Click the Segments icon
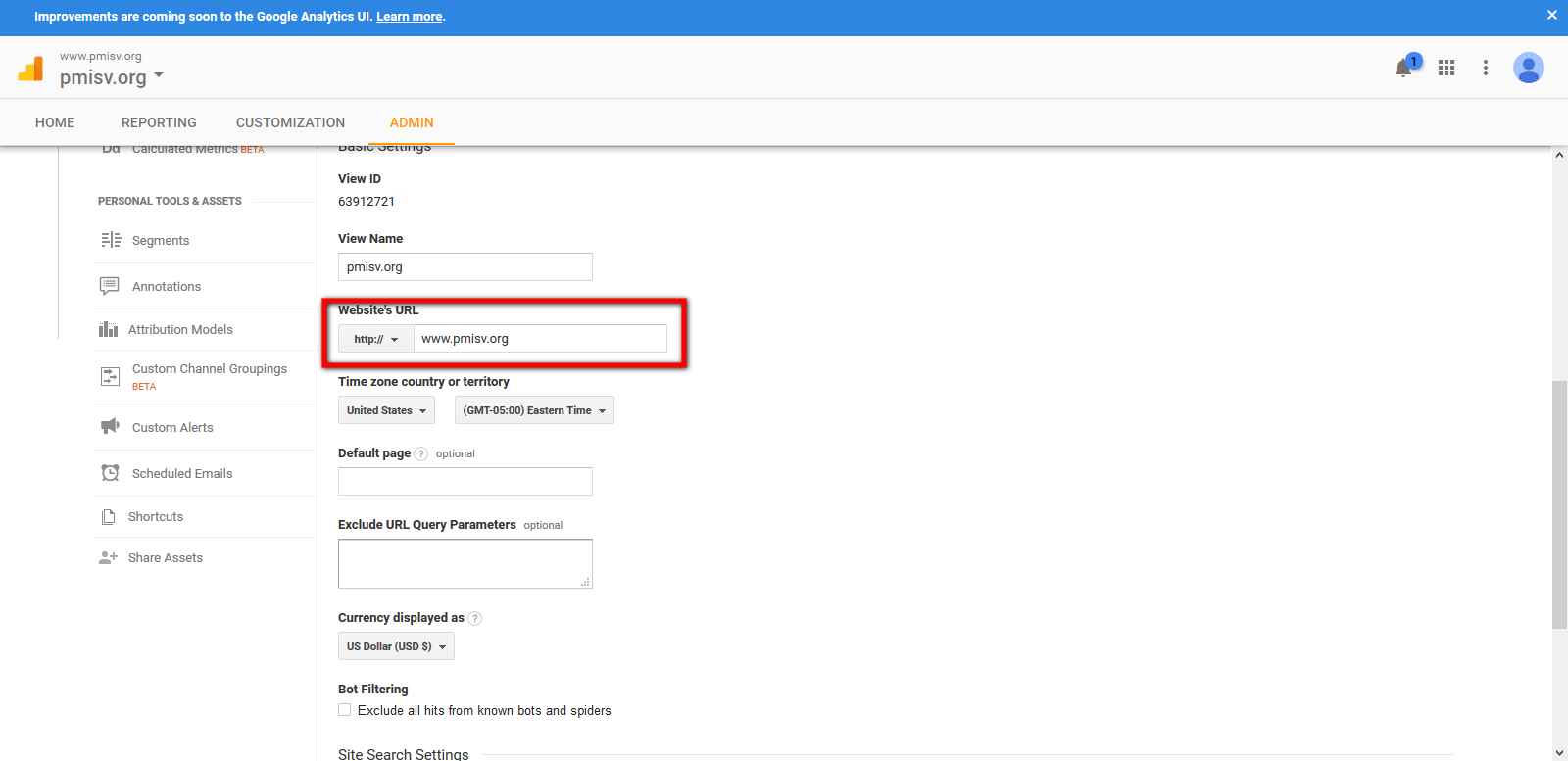This screenshot has height=761, width=1568. tap(111, 240)
